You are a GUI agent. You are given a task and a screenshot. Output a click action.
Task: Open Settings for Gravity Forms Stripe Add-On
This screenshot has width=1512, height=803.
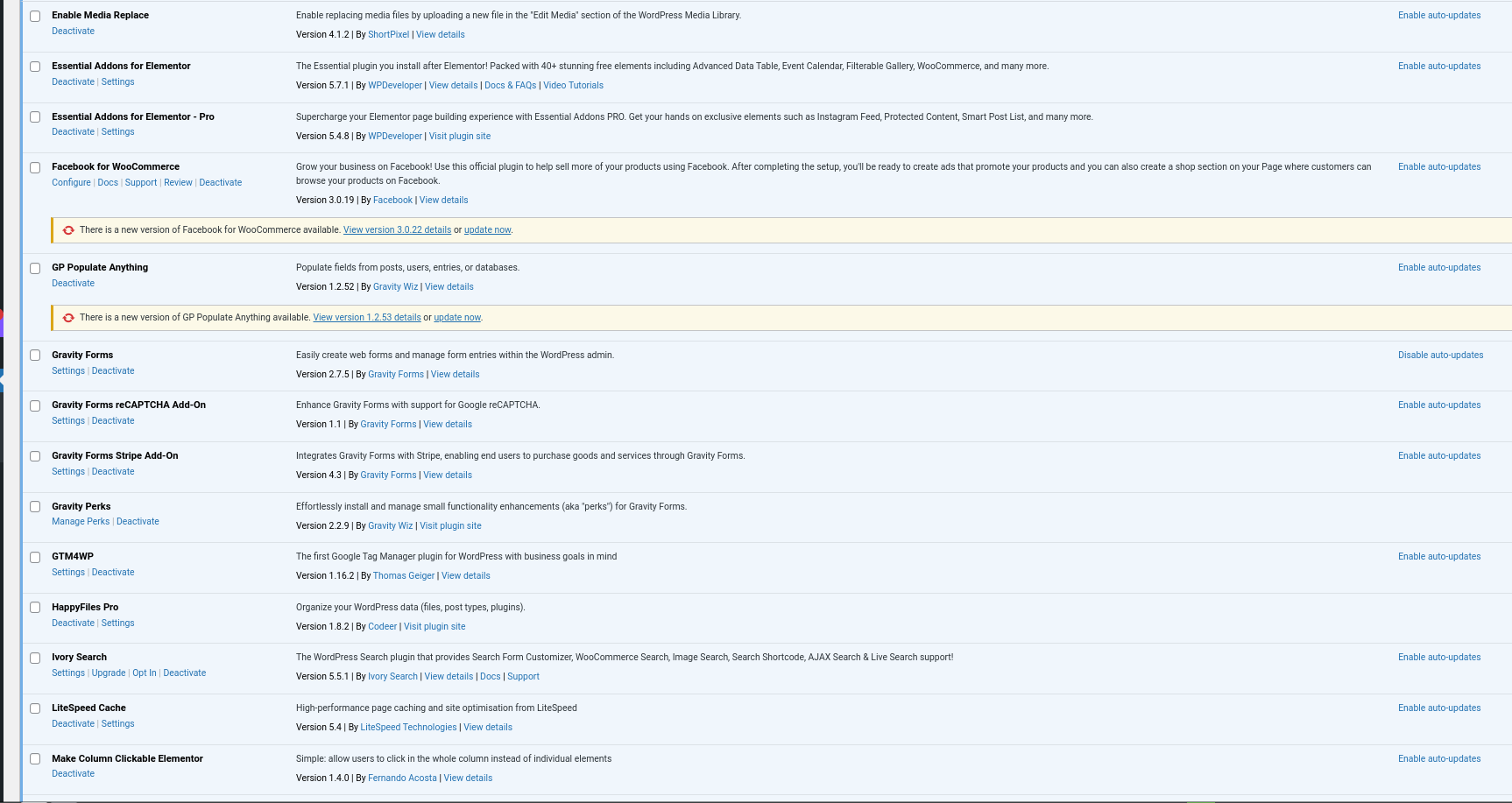click(68, 472)
